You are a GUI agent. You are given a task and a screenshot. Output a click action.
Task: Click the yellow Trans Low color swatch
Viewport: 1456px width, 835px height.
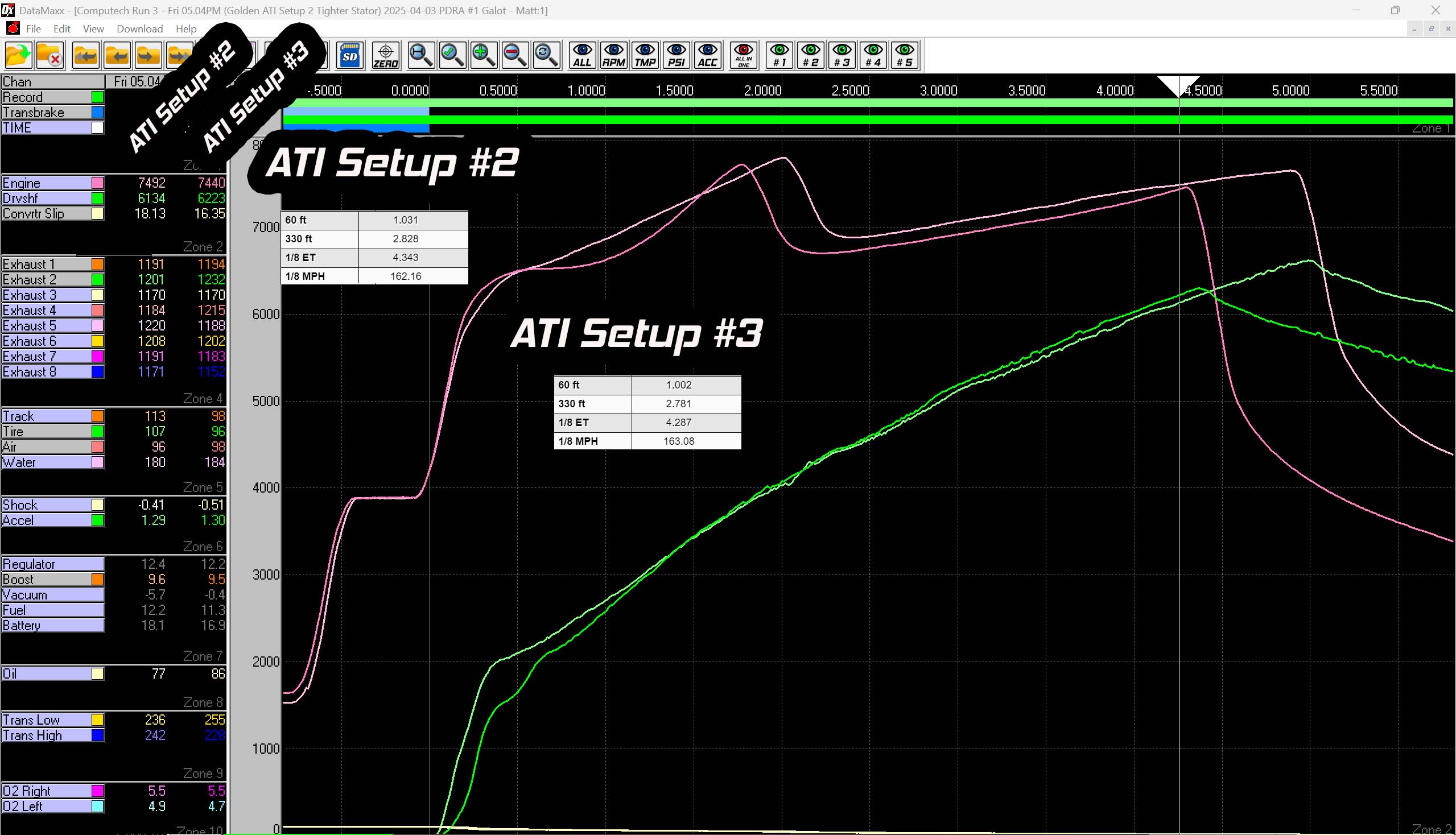point(98,720)
